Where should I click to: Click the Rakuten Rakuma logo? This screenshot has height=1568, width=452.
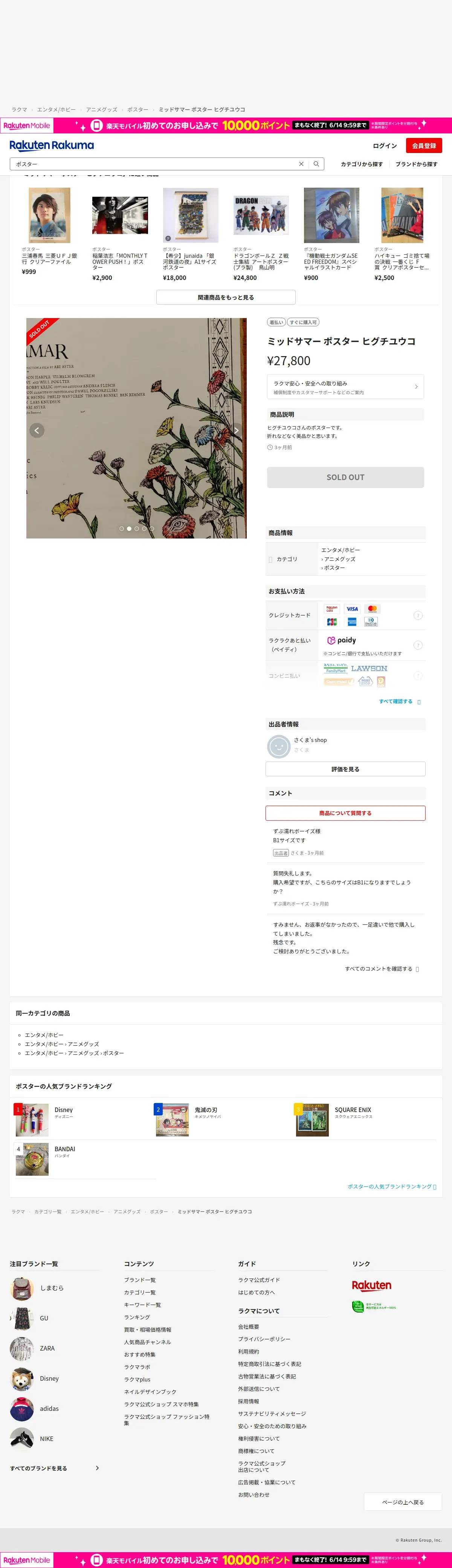pos(52,145)
